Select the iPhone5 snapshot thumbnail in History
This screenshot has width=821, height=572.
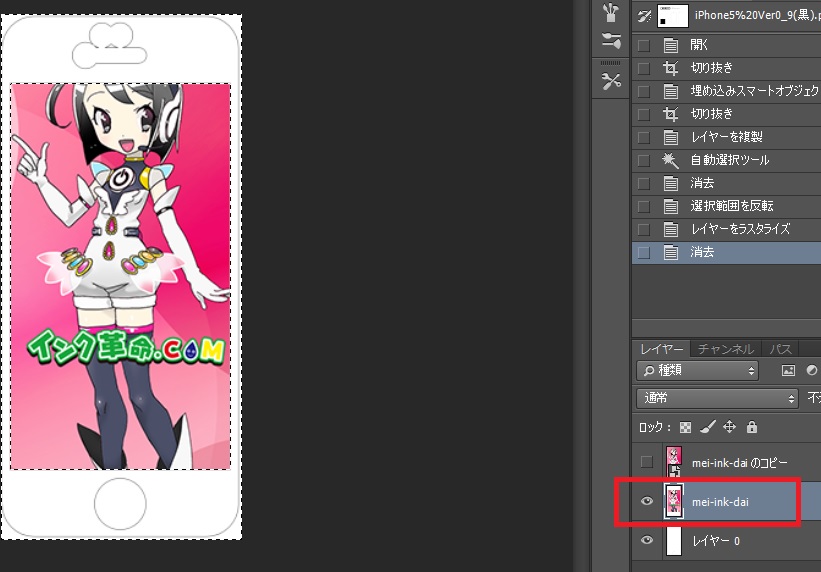coord(673,16)
